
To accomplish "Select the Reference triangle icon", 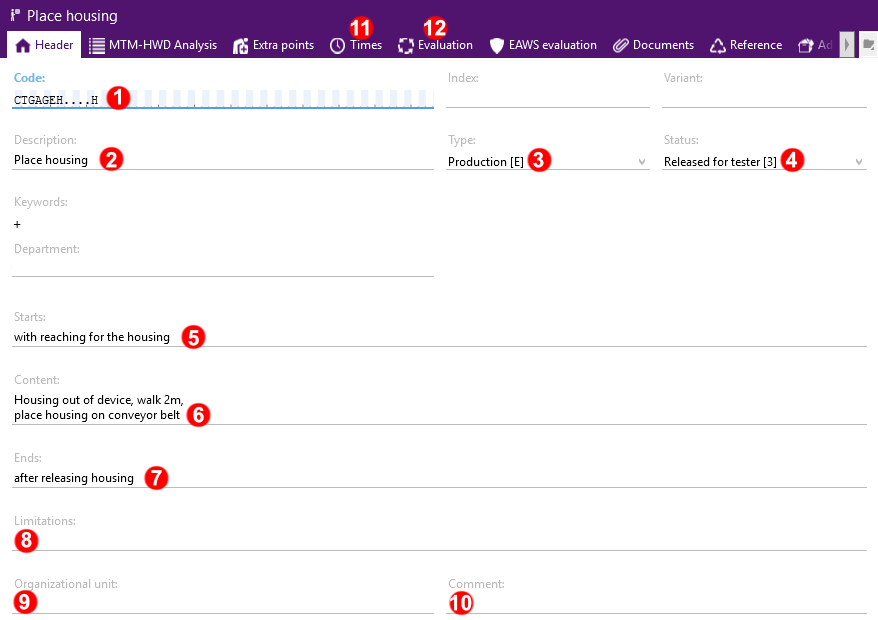I will point(718,45).
